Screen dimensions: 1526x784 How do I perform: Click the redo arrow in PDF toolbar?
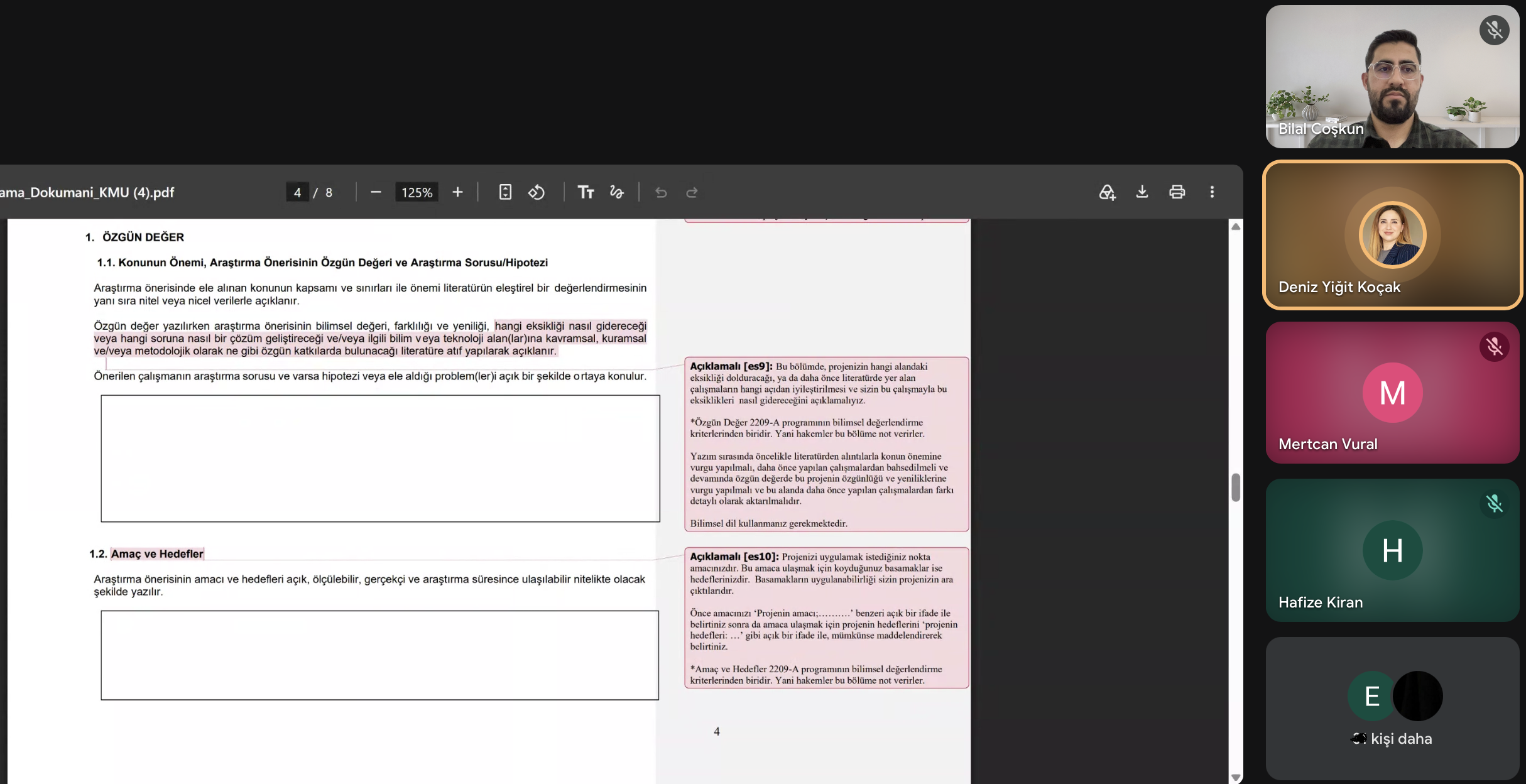point(692,192)
